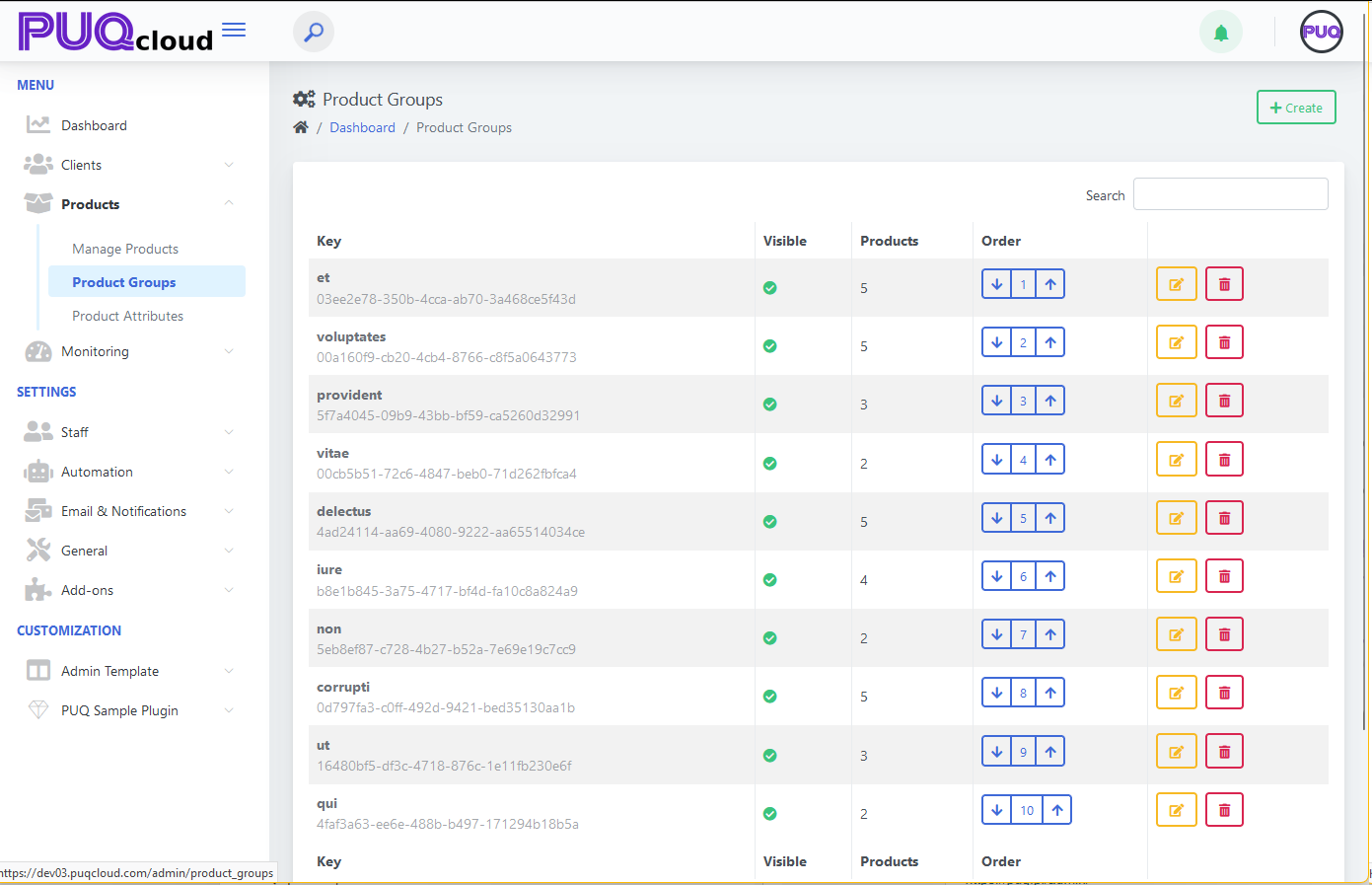Follow the Dashboard breadcrumb link
The image size is (1372, 885).
click(x=362, y=127)
